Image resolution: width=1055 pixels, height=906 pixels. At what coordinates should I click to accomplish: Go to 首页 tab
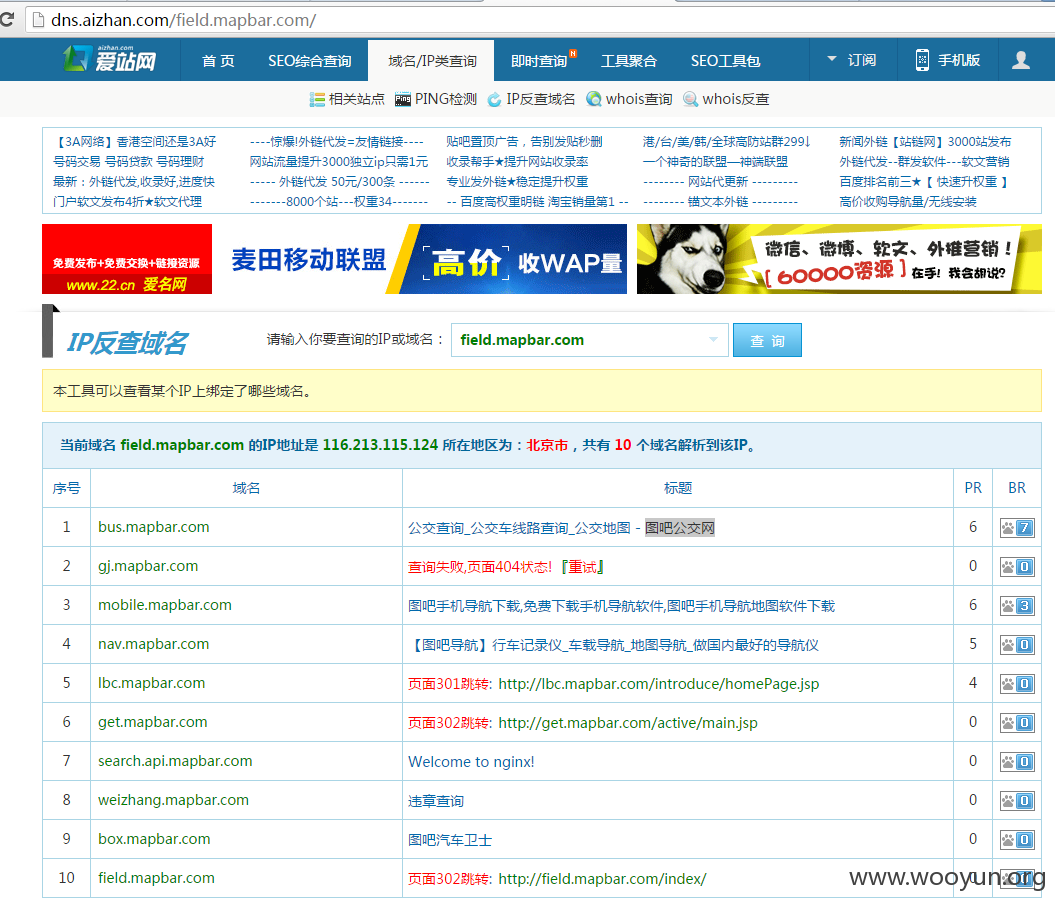click(x=218, y=61)
